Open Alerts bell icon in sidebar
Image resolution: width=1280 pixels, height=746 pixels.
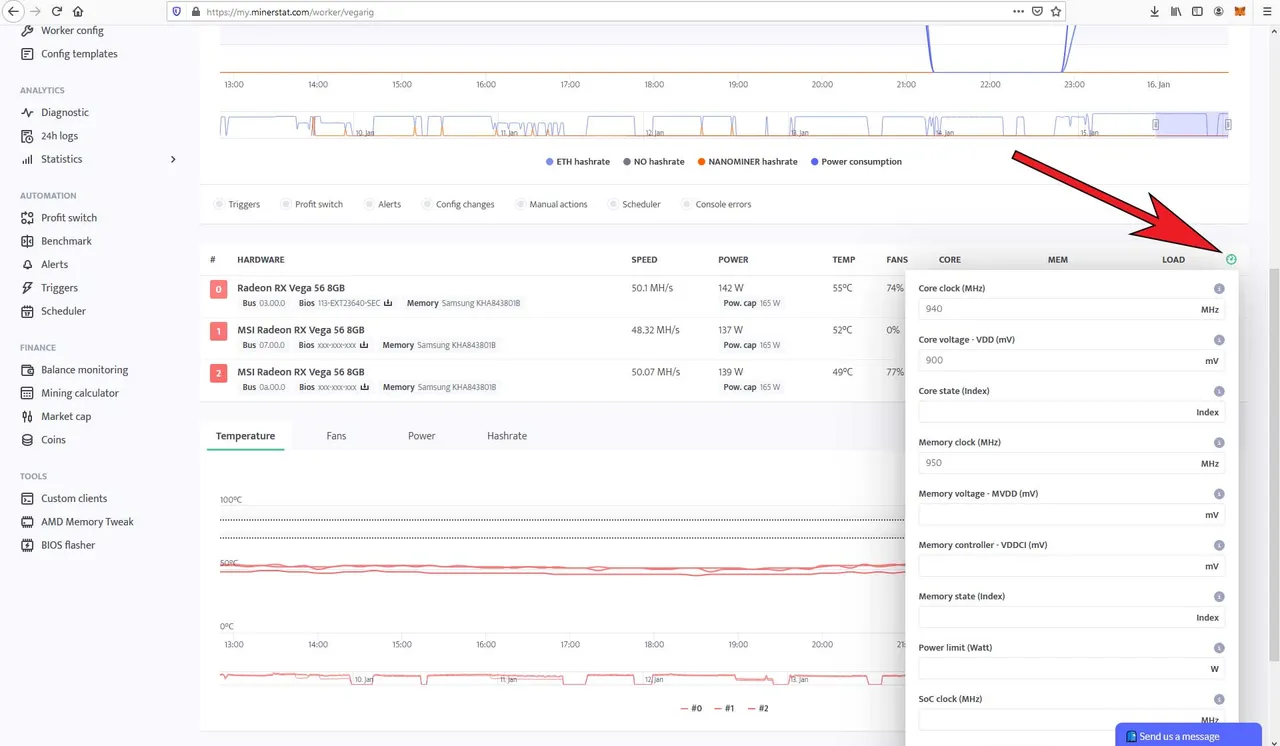[x=28, y=264]
